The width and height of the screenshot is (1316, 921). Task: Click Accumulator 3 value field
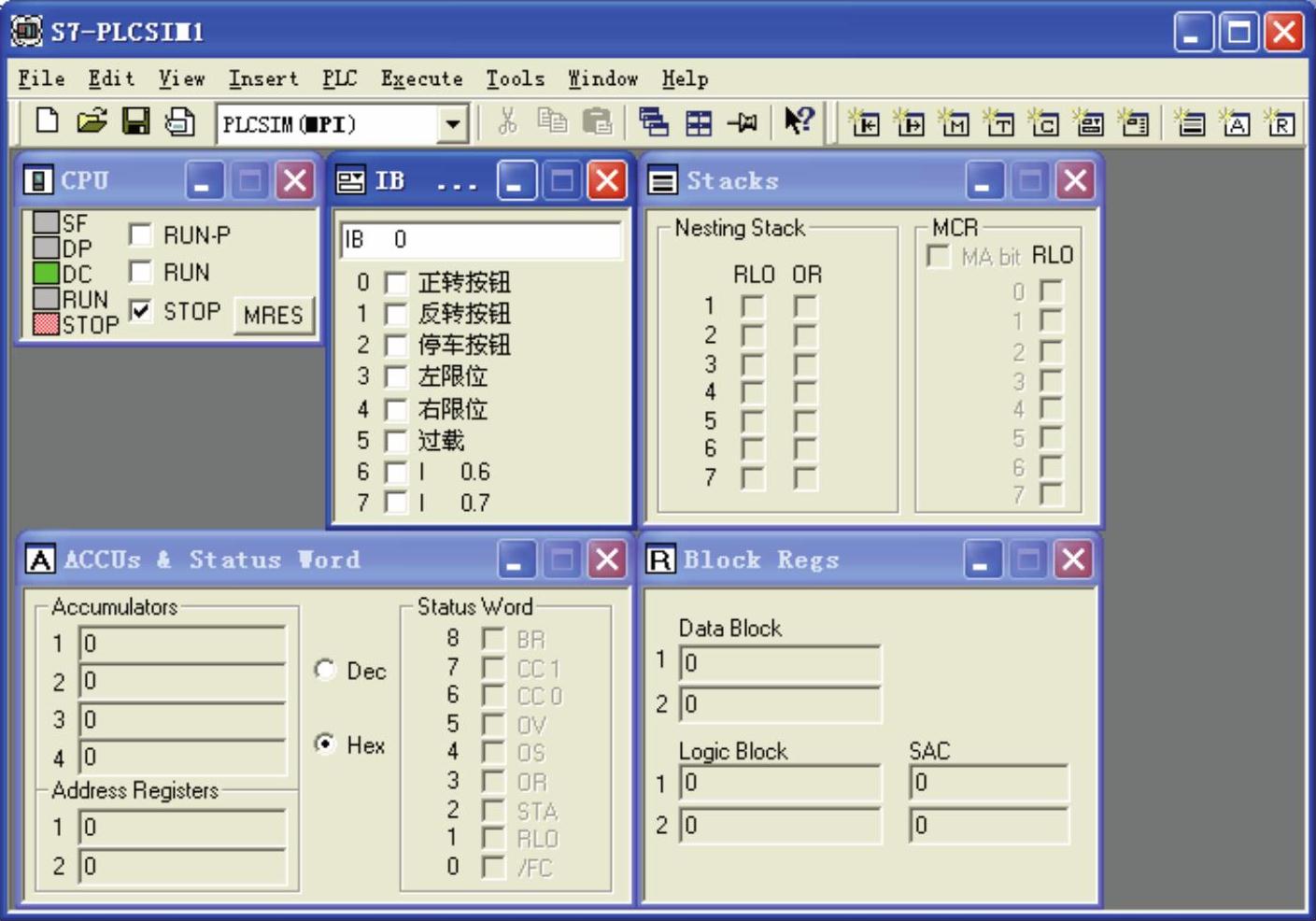click(182, 719)
